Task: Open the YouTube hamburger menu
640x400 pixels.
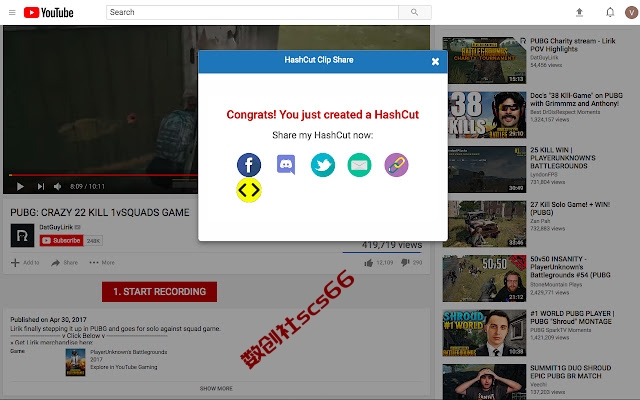Action: 12,12
